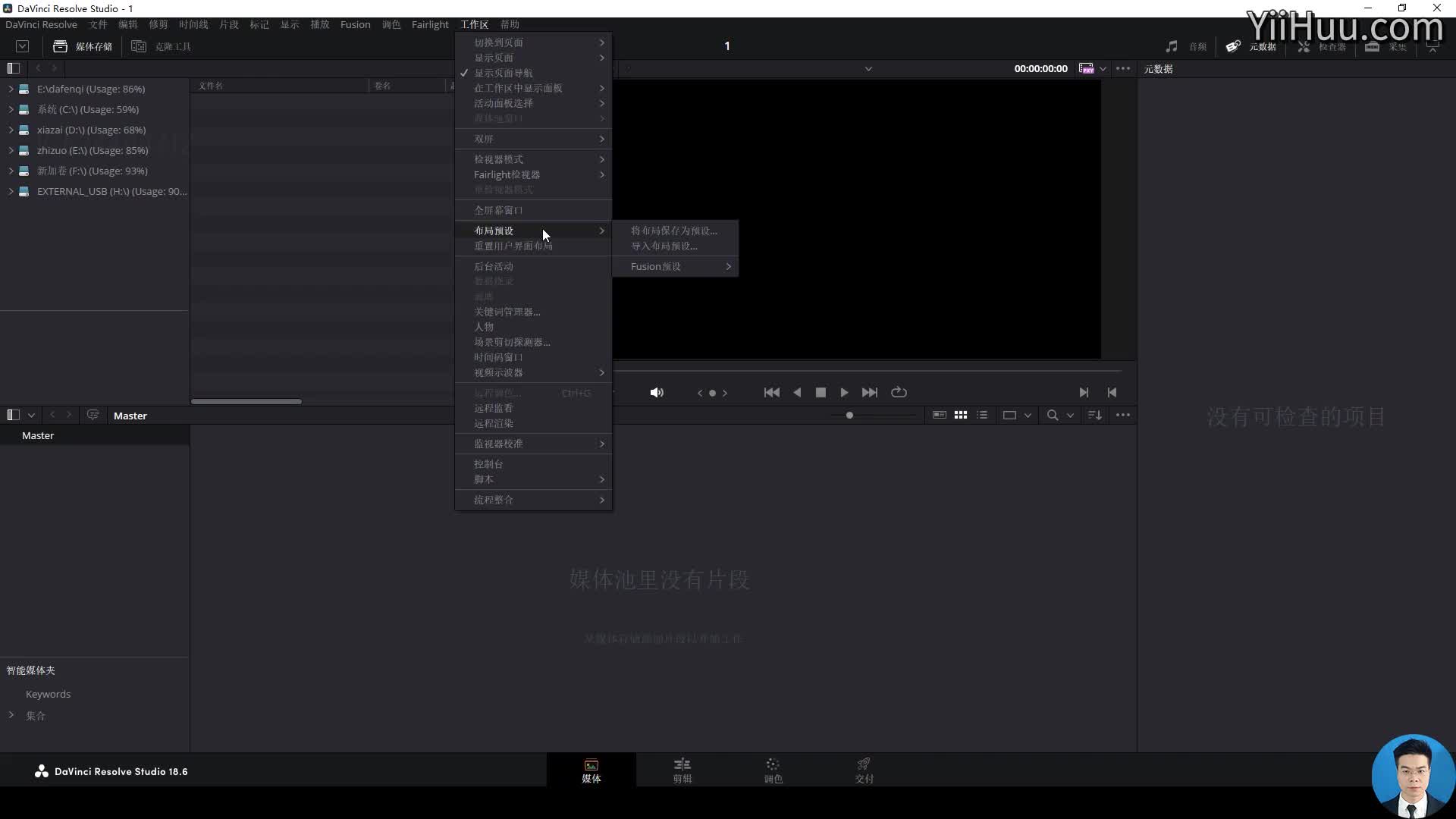This screenshot has width=1456, height=819.
Task: Toggle the Inspector panel button
Action: point(1321,46)
